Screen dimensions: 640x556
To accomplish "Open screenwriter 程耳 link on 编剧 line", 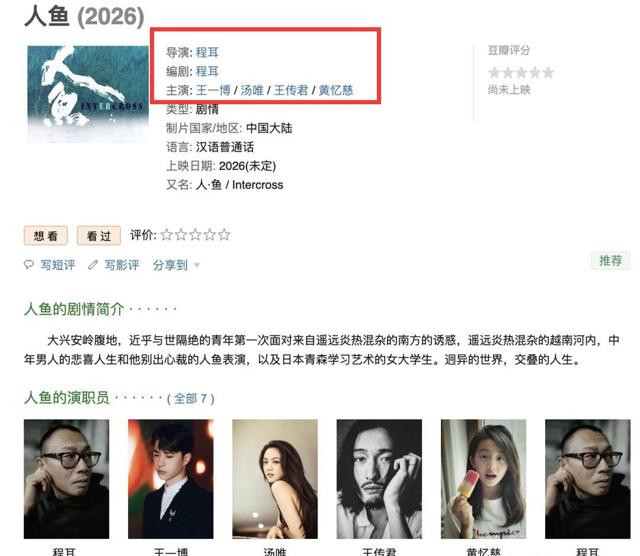I will [207, 71].
